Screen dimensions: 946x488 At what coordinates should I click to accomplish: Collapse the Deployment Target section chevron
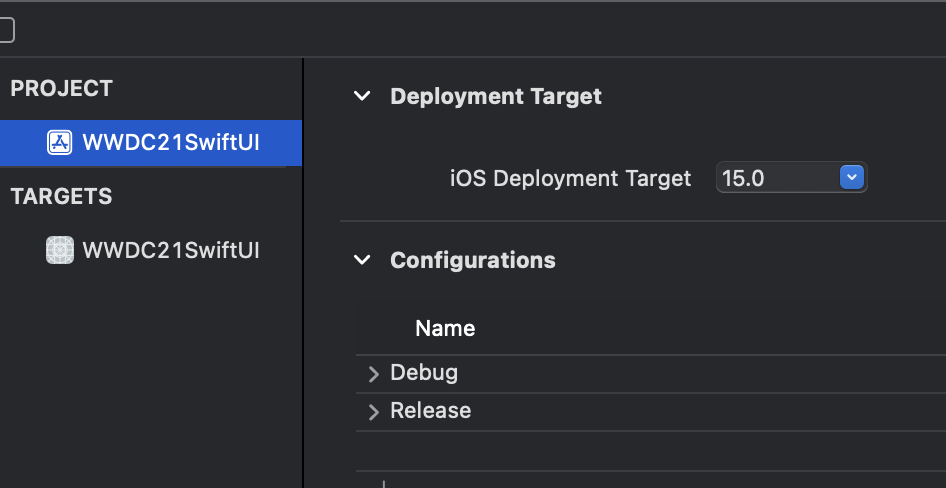(362, 97)
